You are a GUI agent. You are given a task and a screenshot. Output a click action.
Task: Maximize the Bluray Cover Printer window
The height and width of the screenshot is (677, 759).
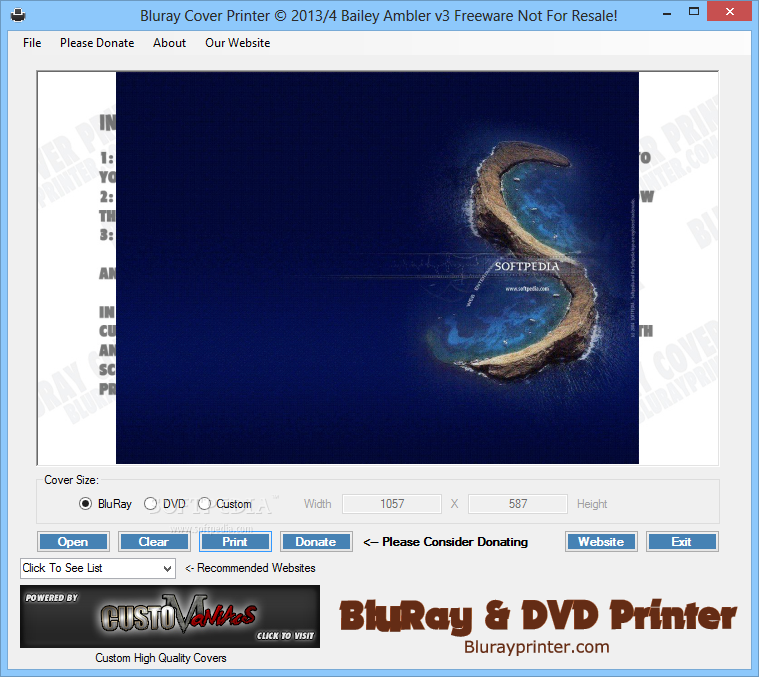(694, 13)
